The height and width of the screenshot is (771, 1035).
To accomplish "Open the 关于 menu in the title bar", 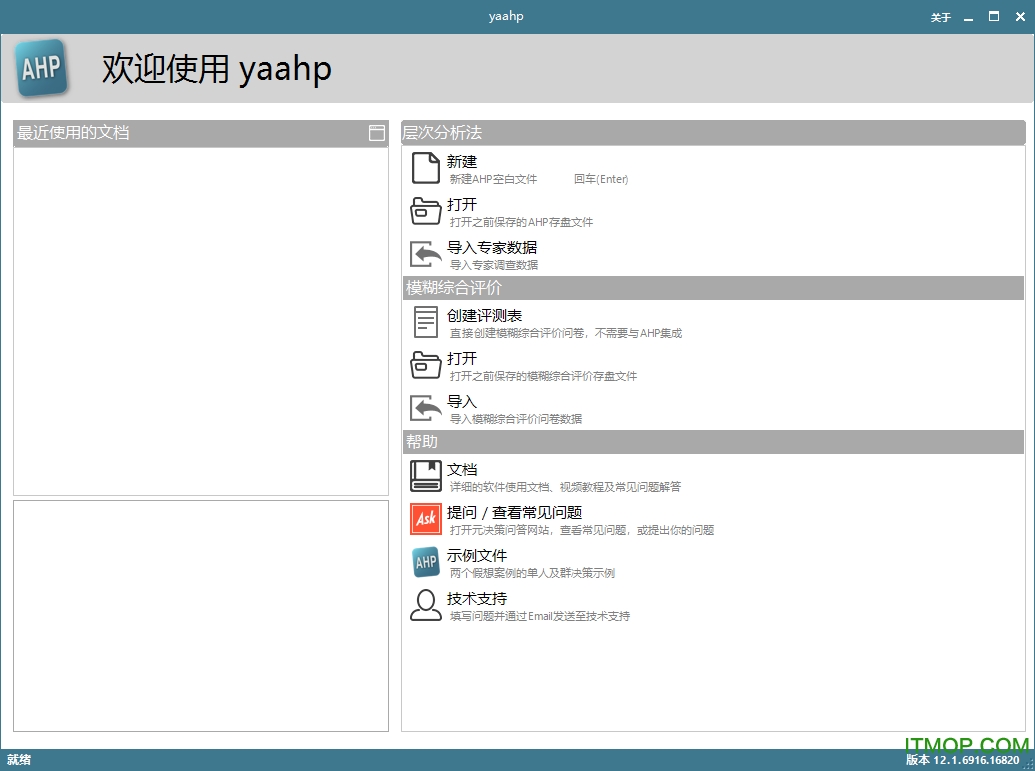I will click(940, 16).
